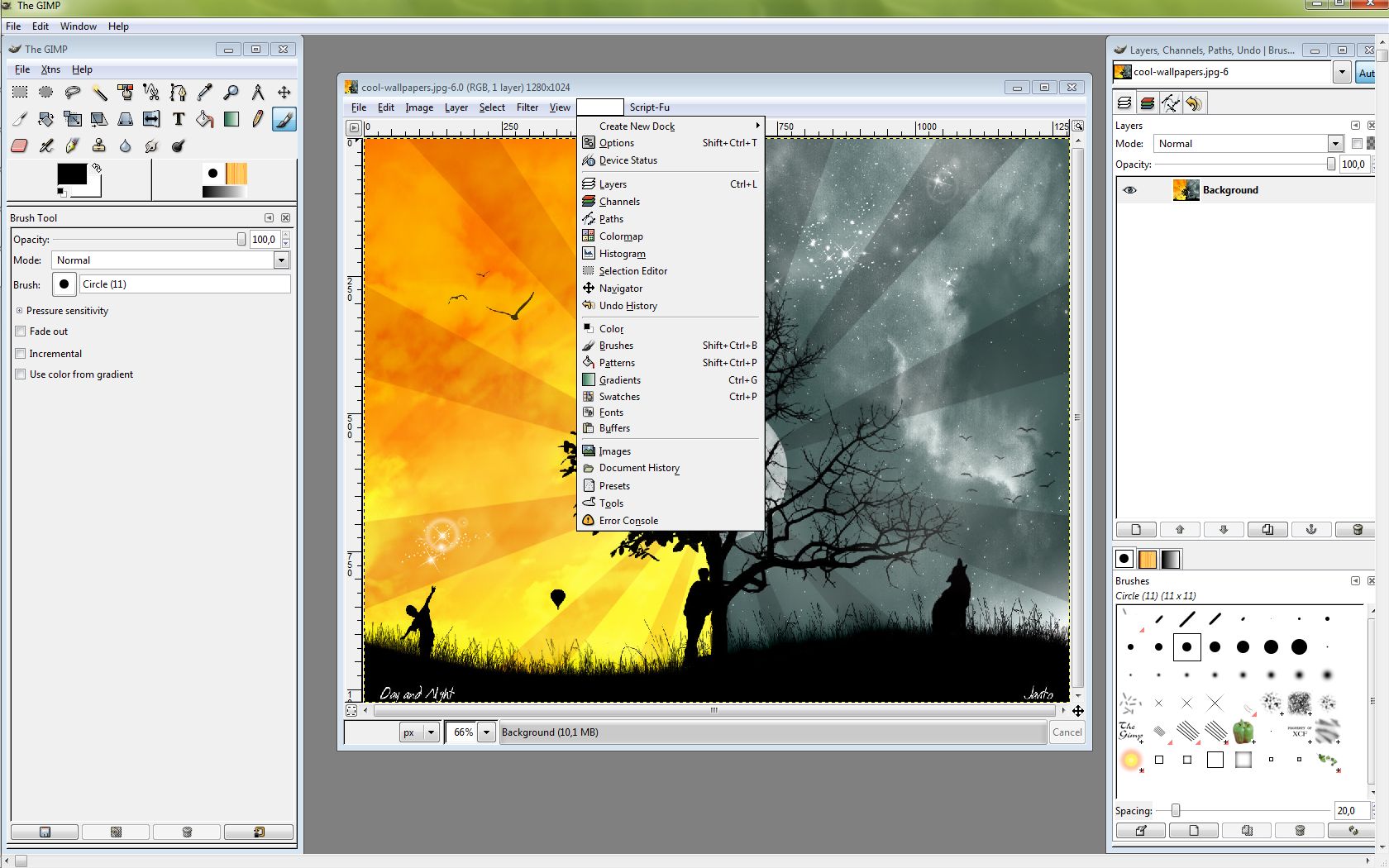Select the Select by Color tool
Screen dimensions: 1389x868
point(126,92)
